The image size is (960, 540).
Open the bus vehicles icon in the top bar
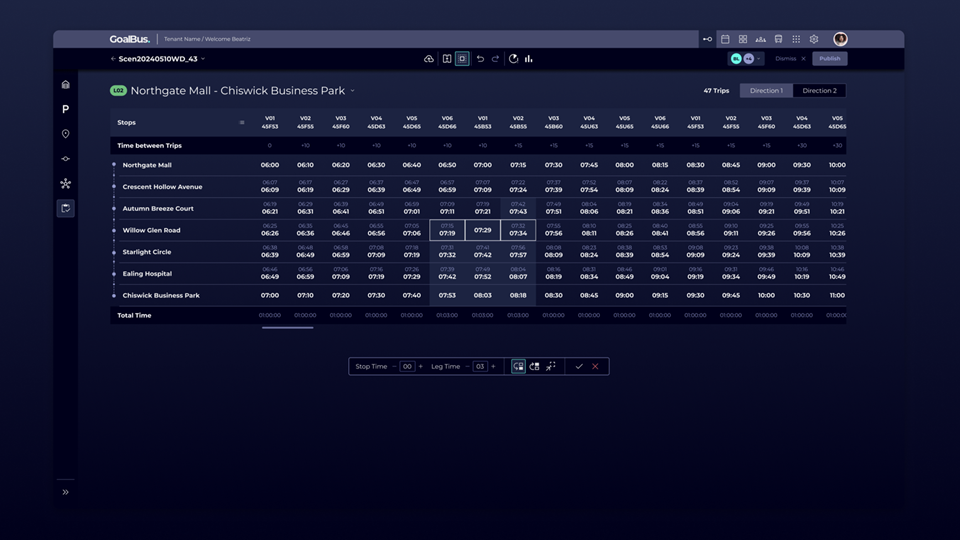tap(778, 39)
